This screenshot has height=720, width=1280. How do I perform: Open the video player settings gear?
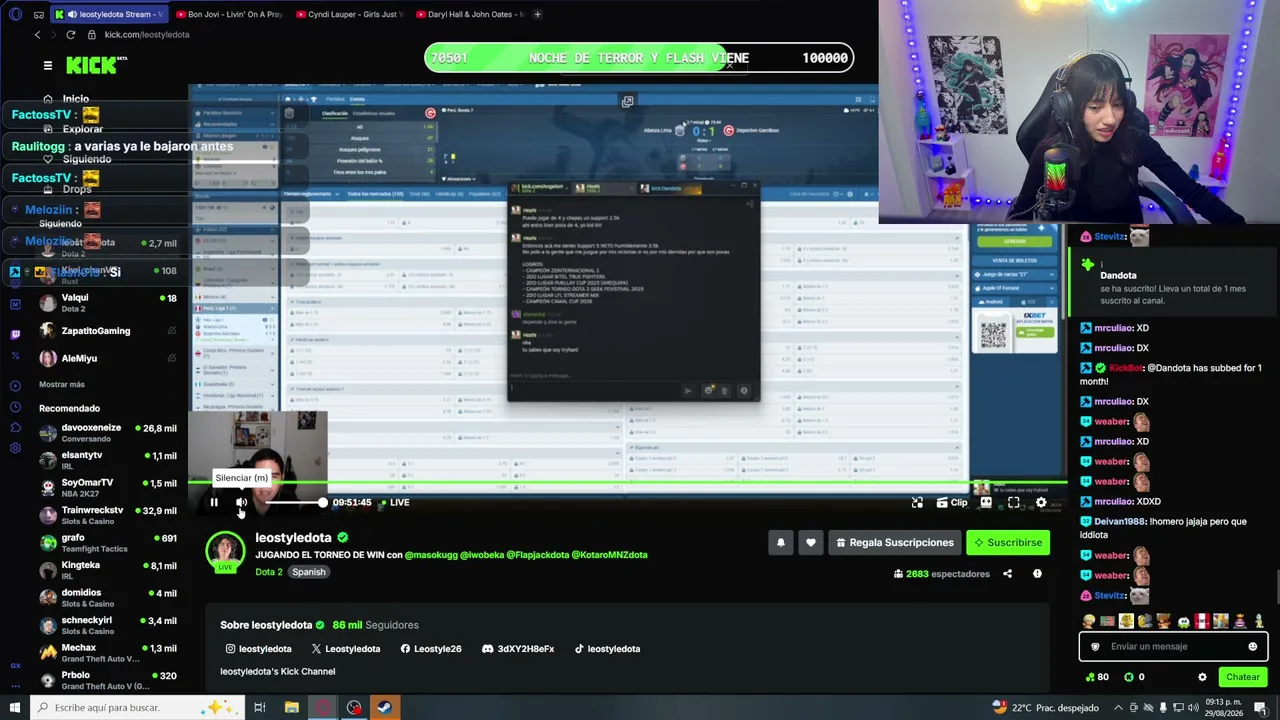click(1041, 502)
